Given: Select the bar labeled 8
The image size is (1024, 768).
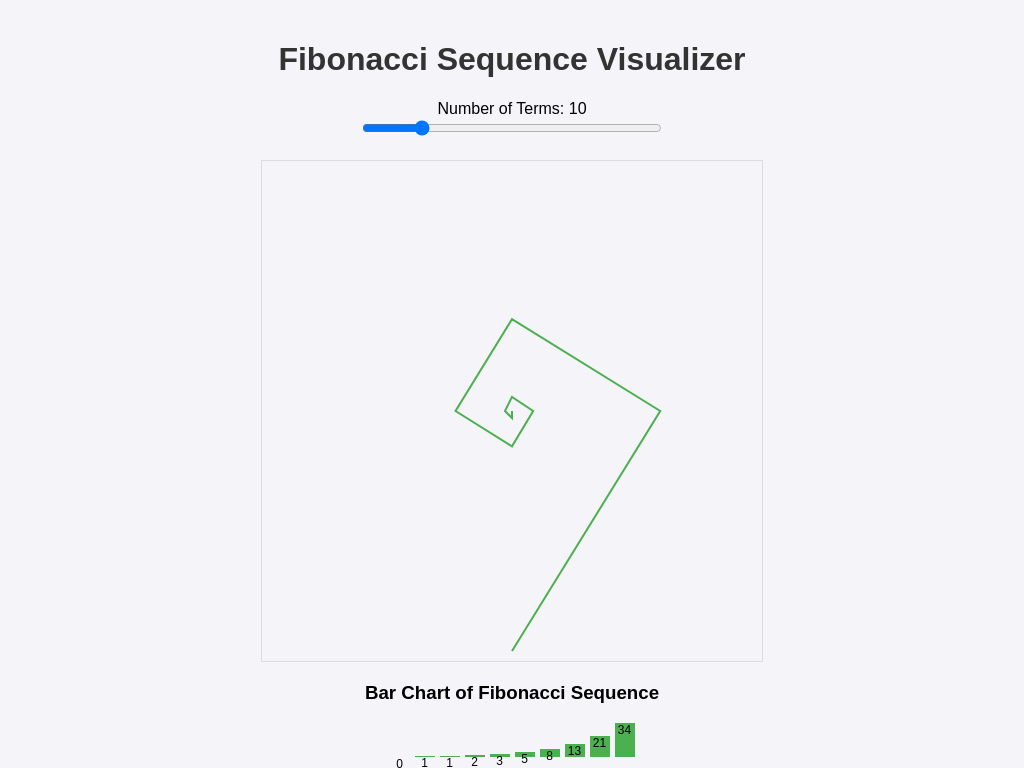Looking at the screenshot, I should tap(549, 753).
